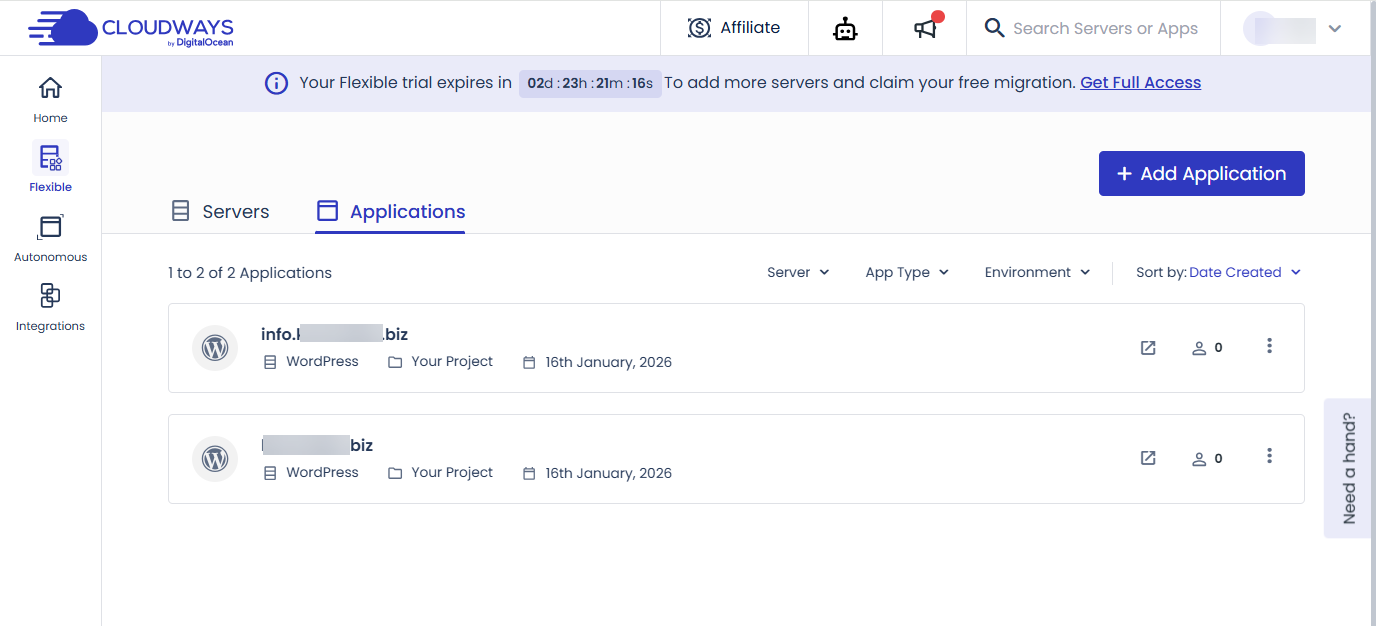Switch to the Servers tab
The width and height of the screenshot is (1376, 626).
(x=220, y=212)
